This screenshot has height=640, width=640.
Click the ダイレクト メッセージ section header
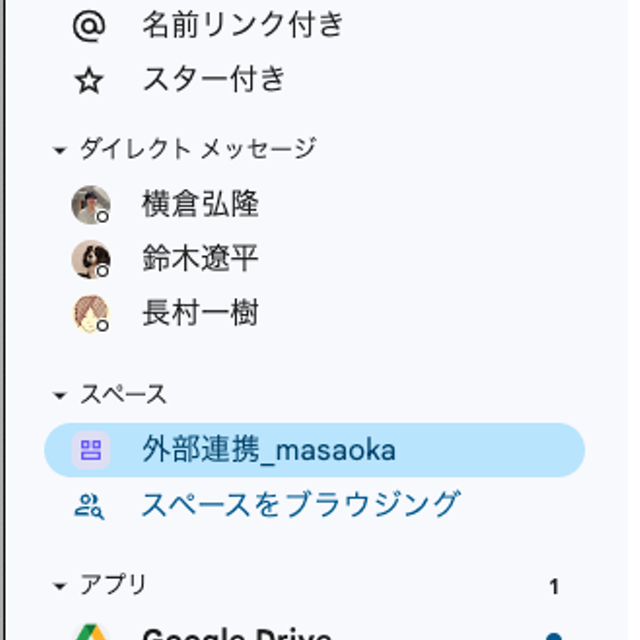(198, 149)
